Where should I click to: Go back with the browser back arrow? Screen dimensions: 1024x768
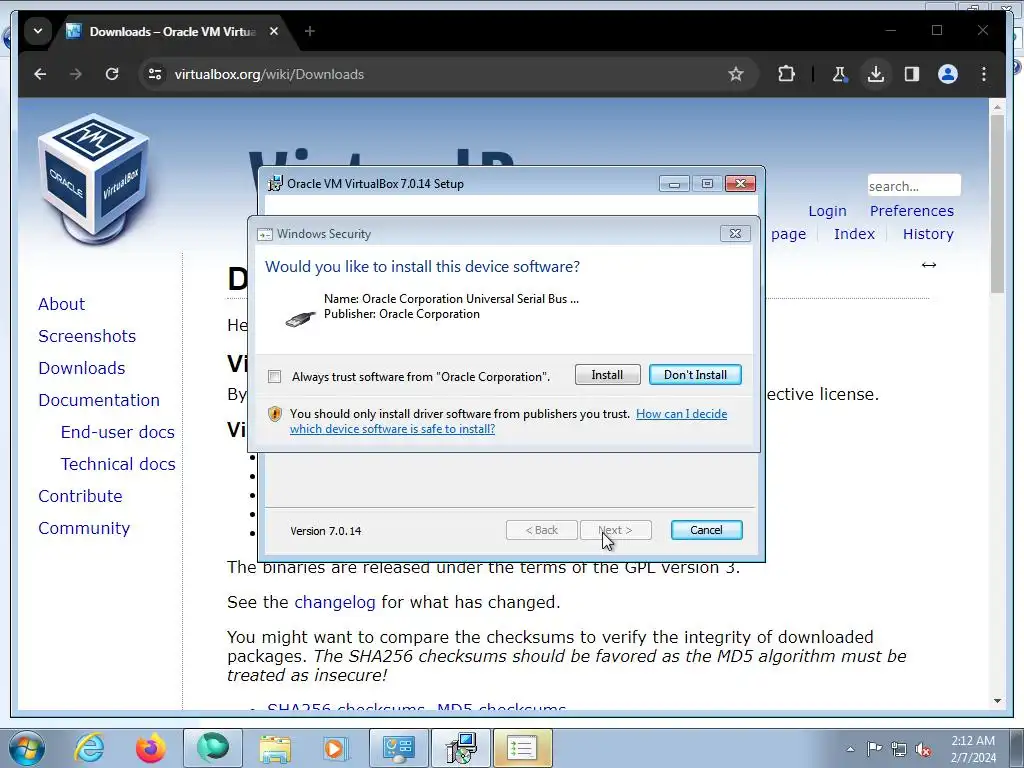coord(40,74)
